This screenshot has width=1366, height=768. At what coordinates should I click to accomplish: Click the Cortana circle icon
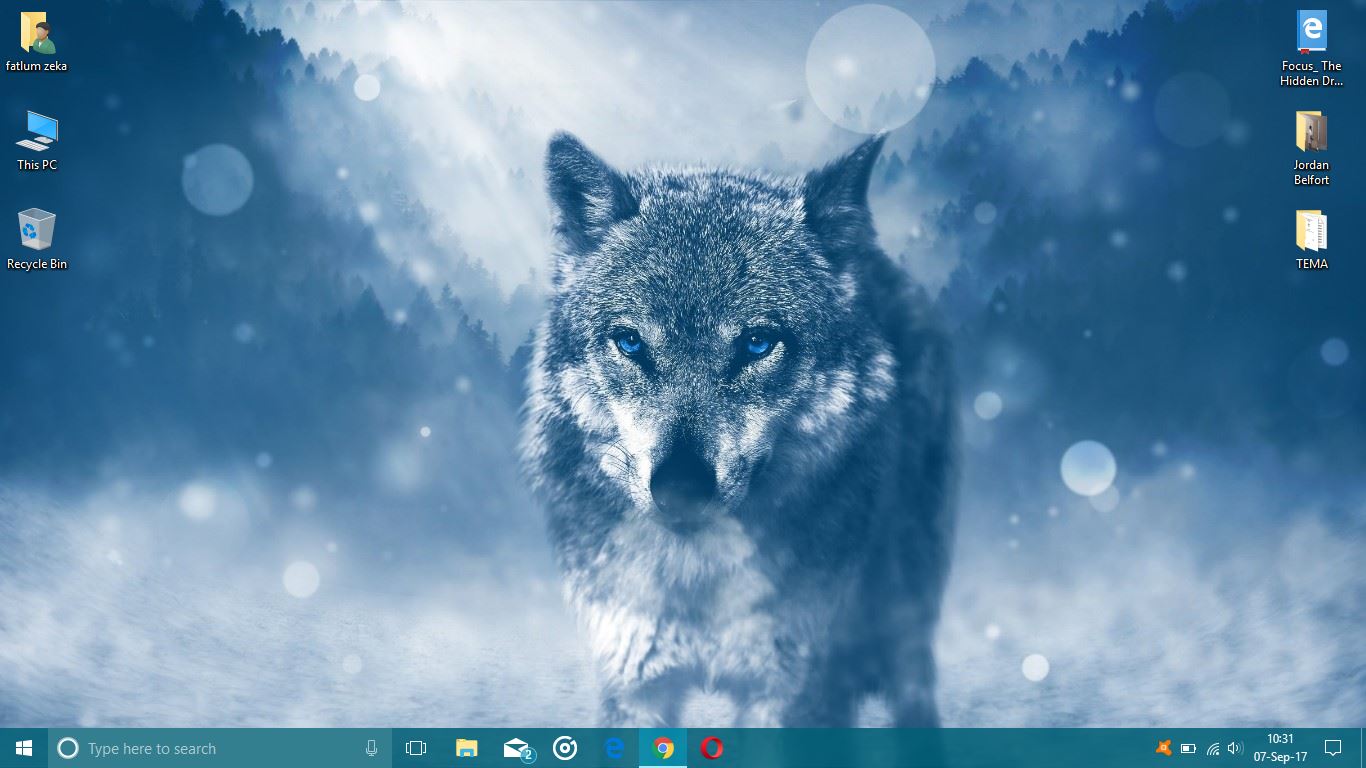(x=68, y=748)
